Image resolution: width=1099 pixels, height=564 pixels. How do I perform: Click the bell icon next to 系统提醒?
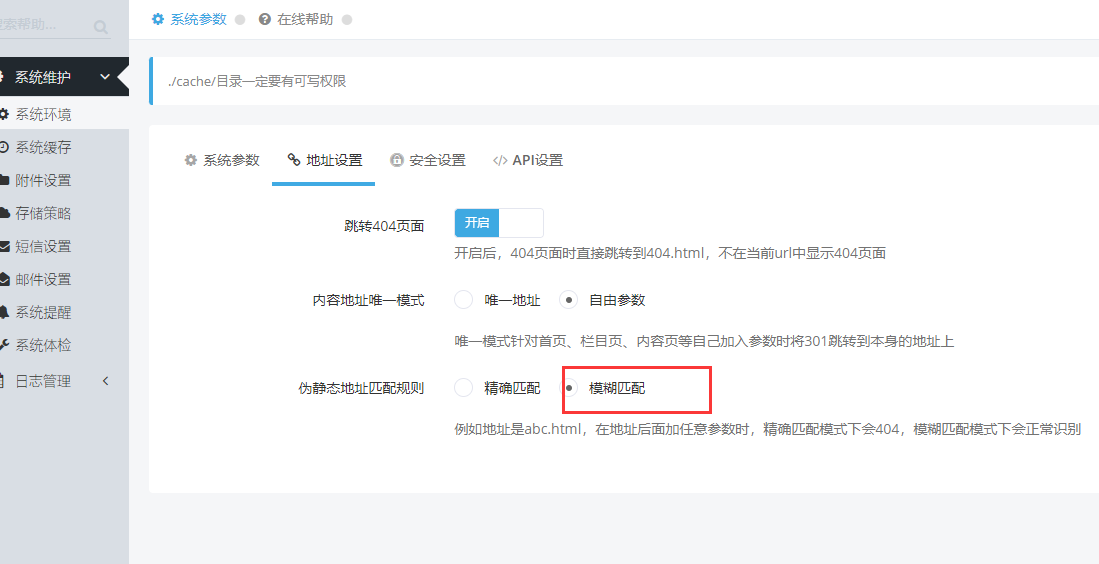tap(4, 312)
